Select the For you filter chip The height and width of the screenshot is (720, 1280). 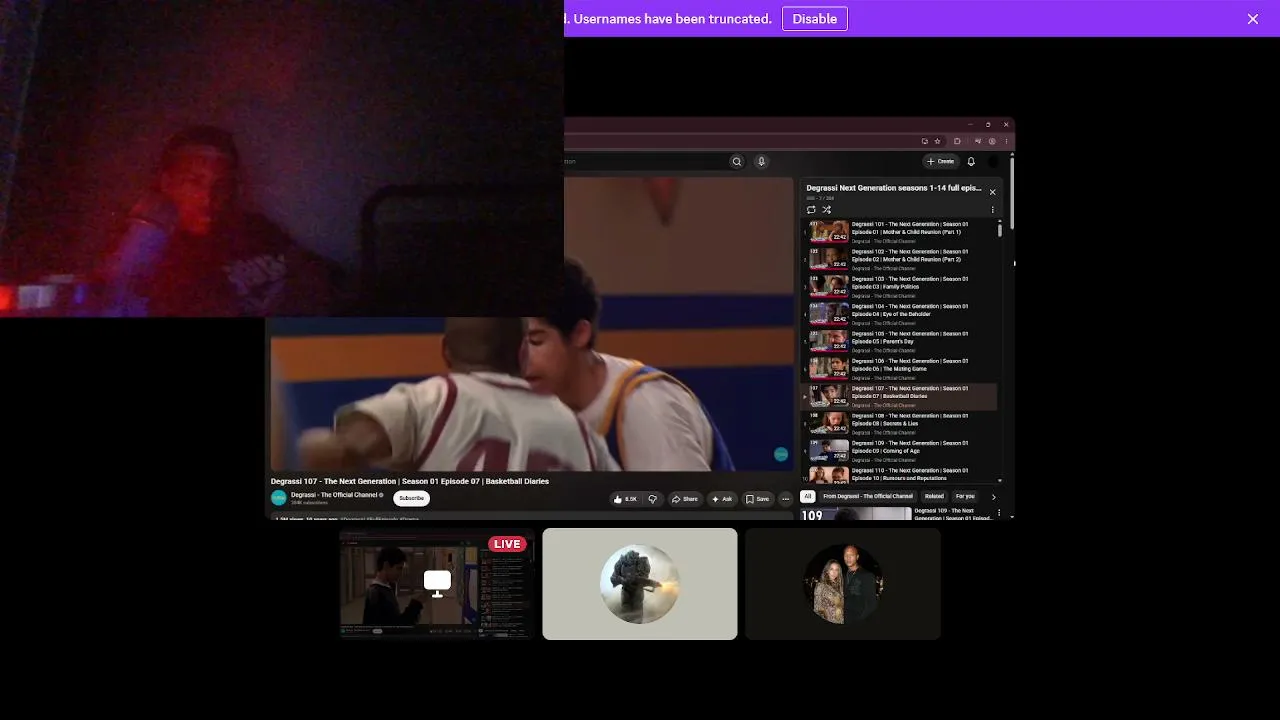[x=965, y=496]
